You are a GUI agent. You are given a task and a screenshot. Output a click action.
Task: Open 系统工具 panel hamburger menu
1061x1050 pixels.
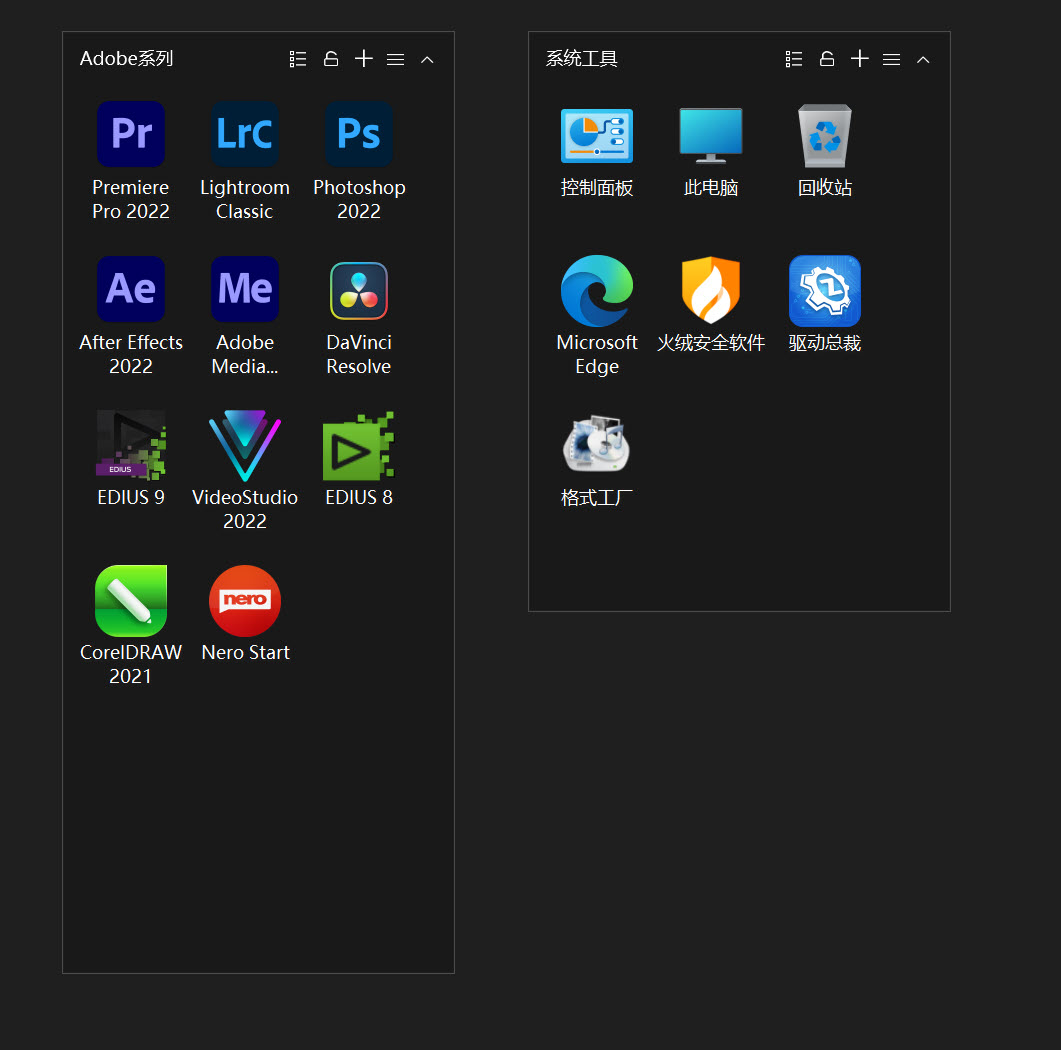(x=891, y=60)
